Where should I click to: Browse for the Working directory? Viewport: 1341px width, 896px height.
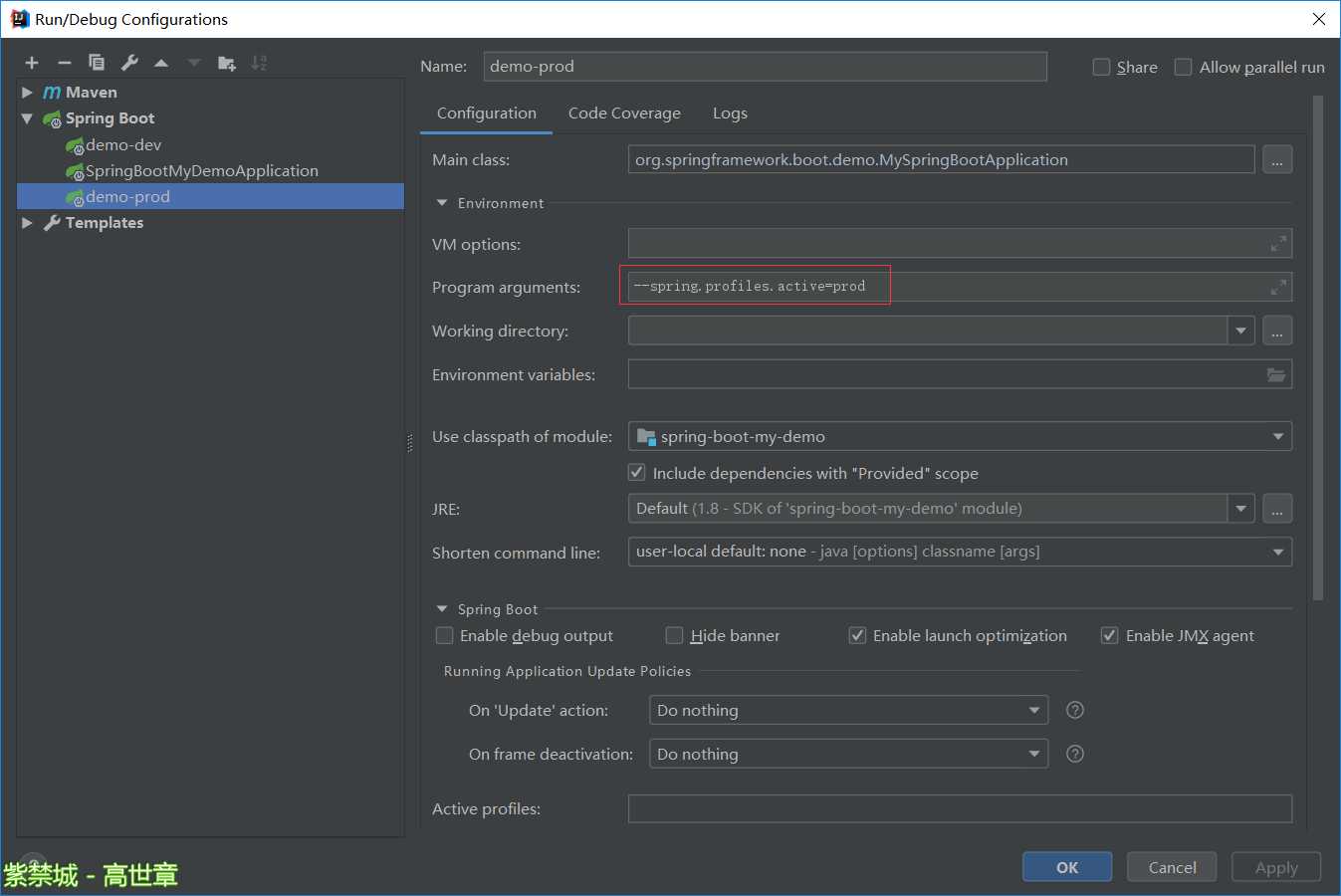click(1277, 331)
